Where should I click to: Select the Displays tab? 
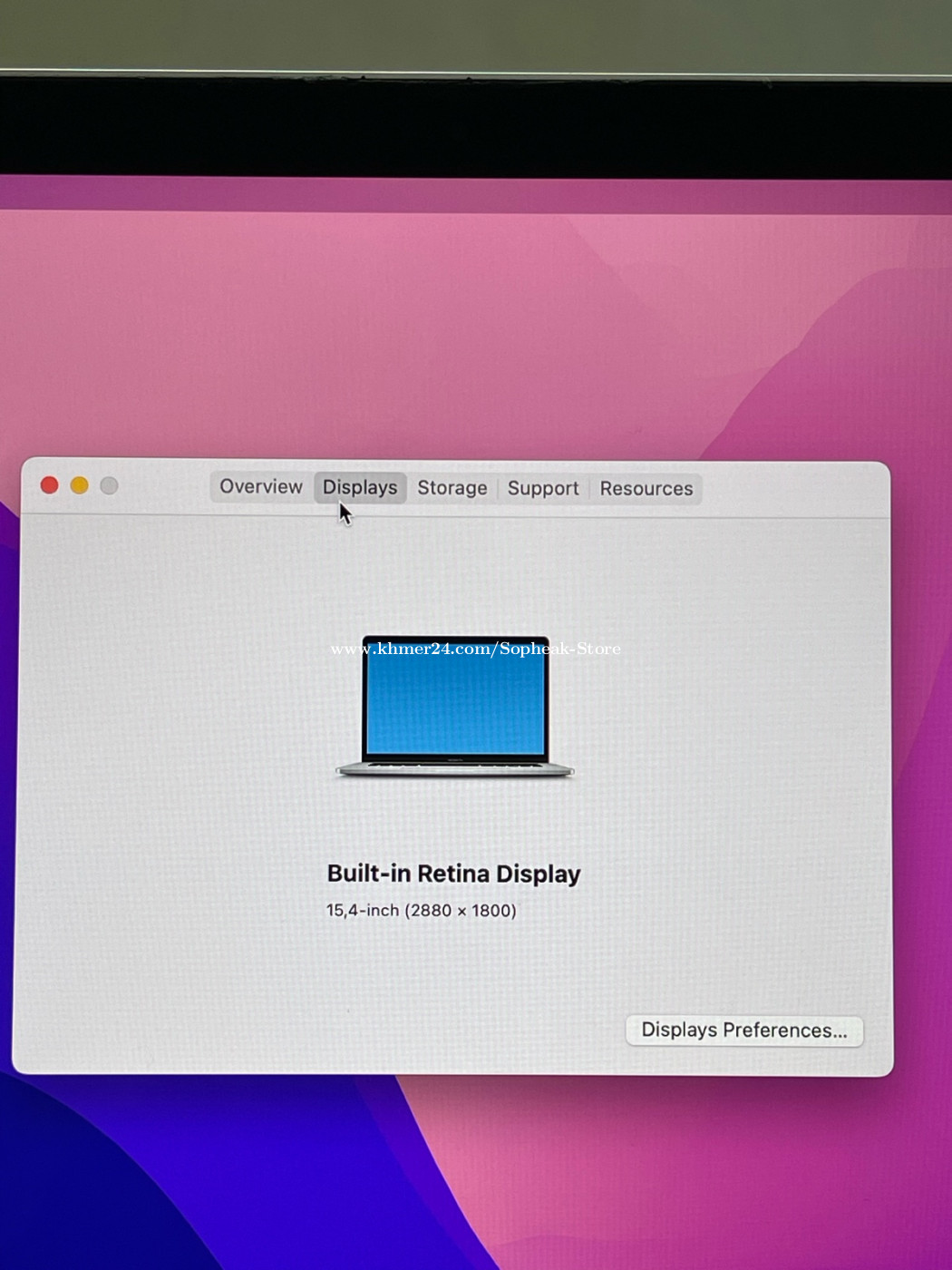tap(360, 487)
